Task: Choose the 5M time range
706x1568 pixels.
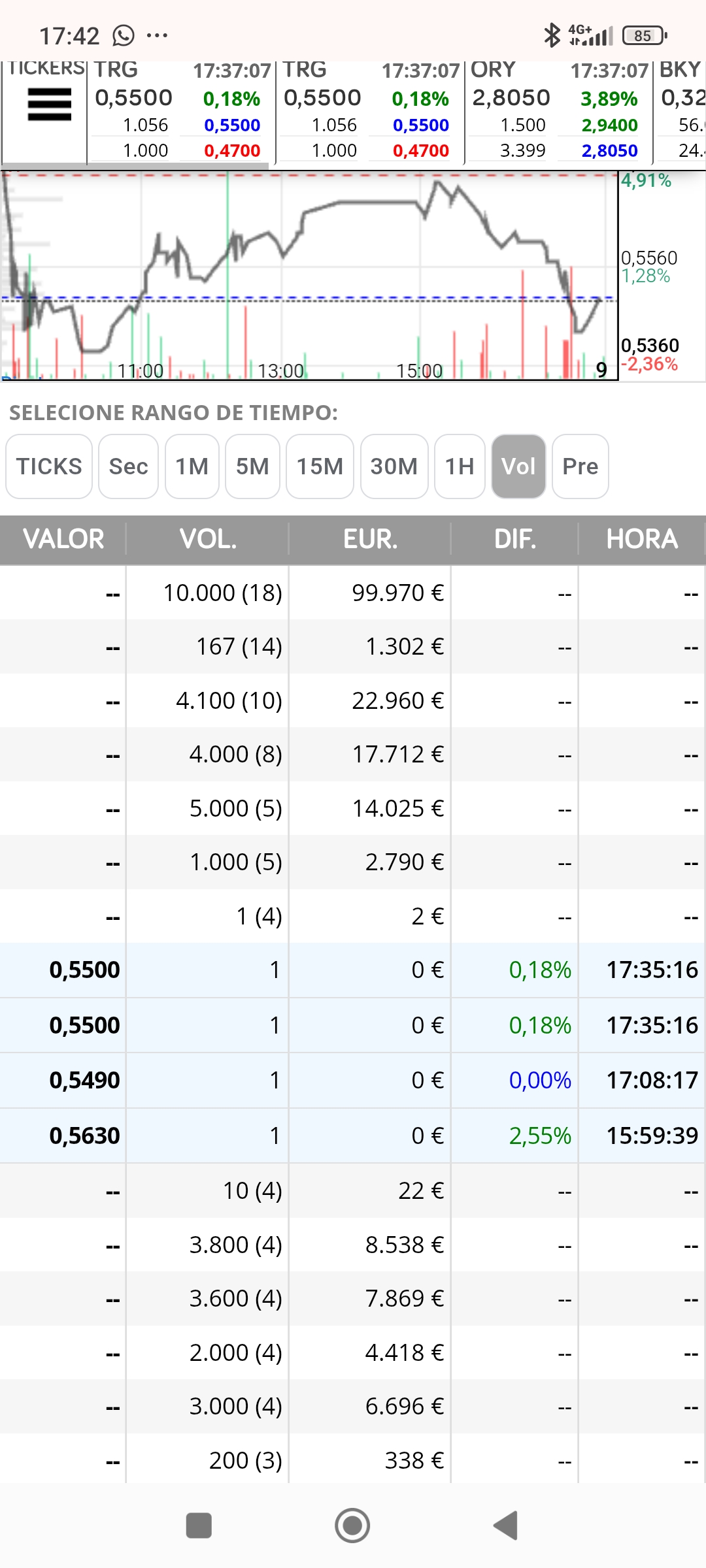Action: tap(252, 466)
